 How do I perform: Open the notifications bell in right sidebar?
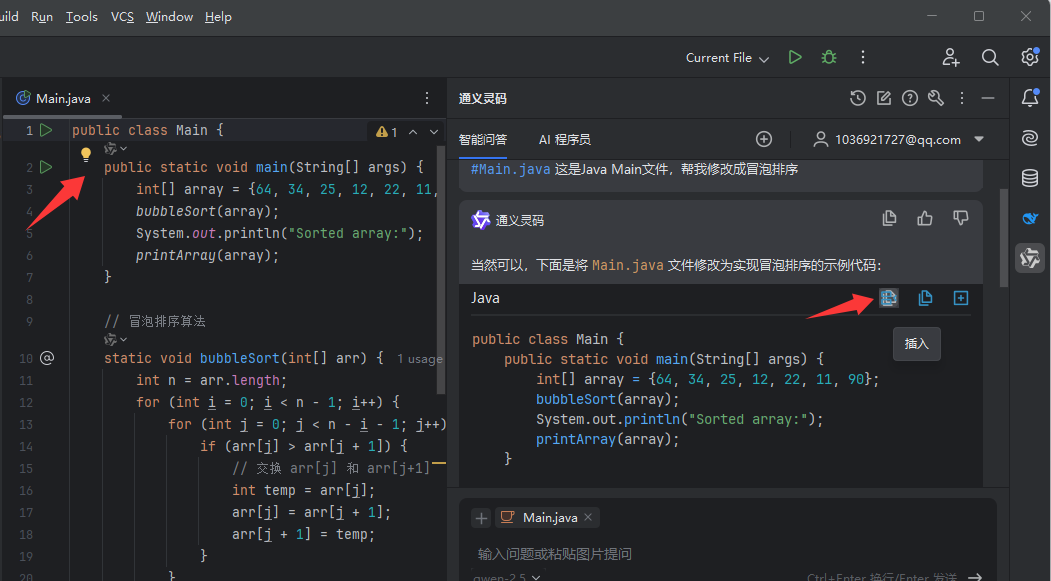pyautogui.click(x=1030, y=98)
